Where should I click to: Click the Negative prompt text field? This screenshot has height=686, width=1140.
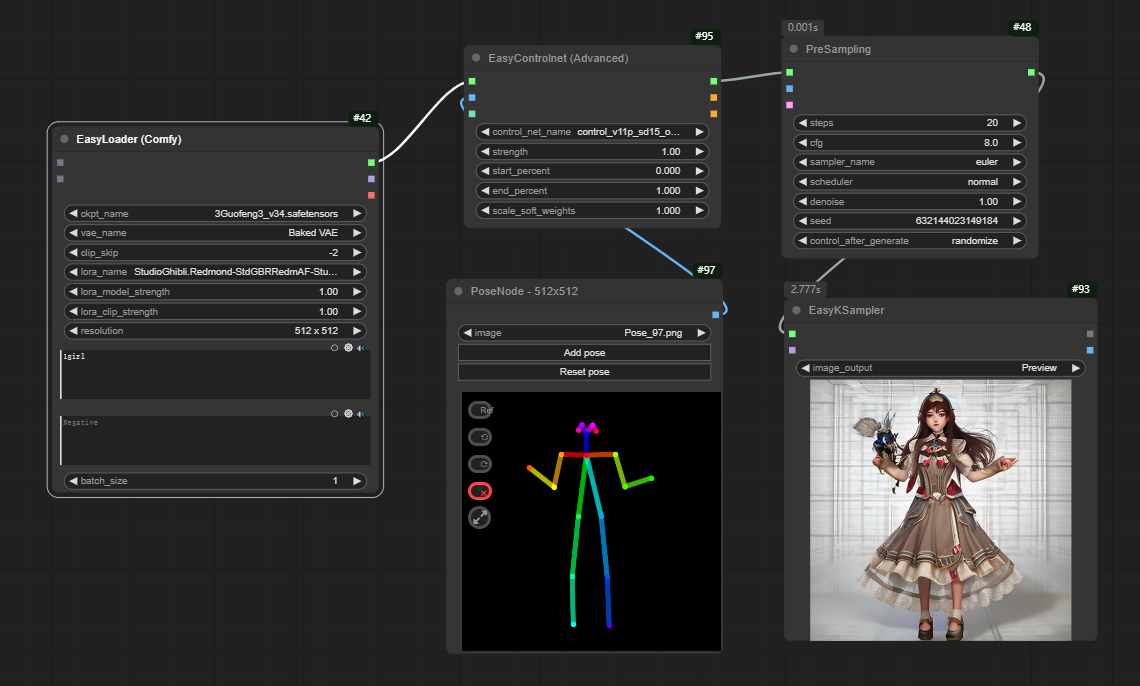(x=215, y=441)
